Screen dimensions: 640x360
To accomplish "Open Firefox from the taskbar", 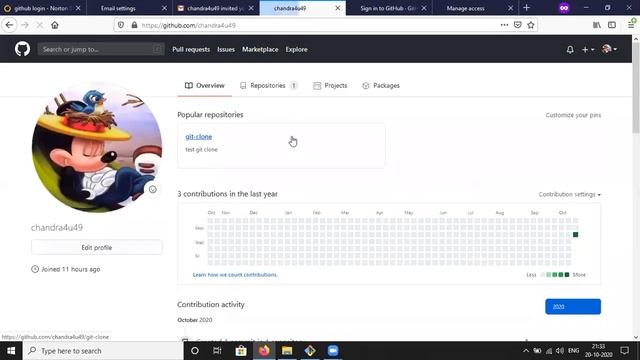I will tap(264, 351).
